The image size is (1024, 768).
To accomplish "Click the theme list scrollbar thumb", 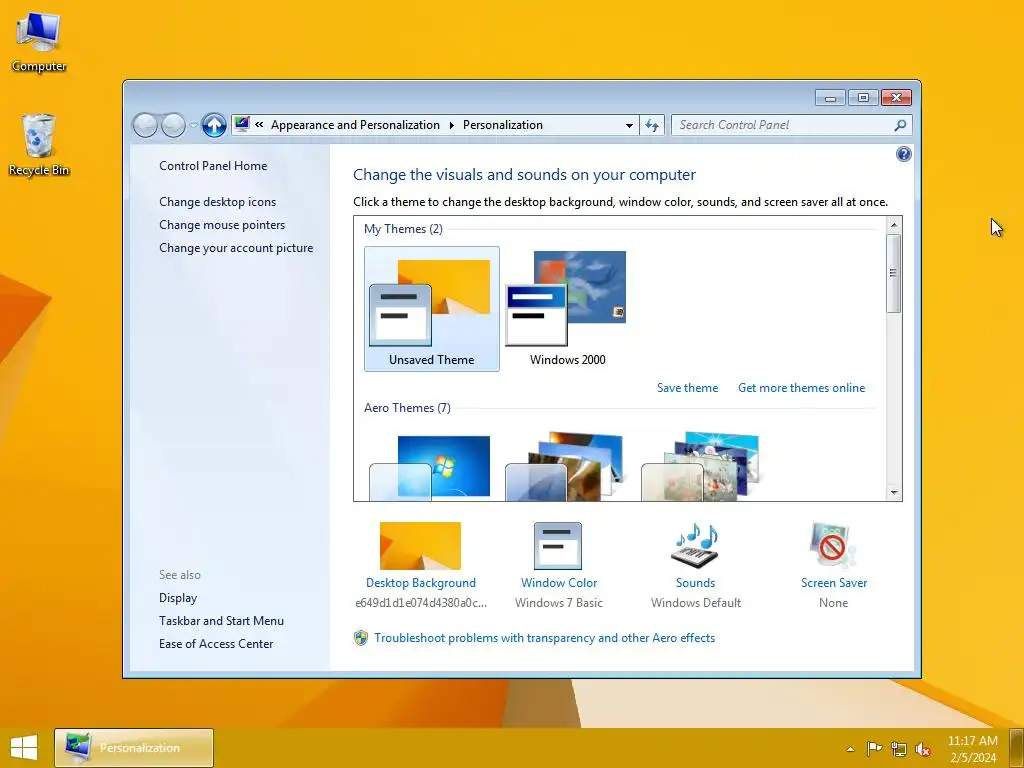I will pyautogui.click(x=894, y=273).
